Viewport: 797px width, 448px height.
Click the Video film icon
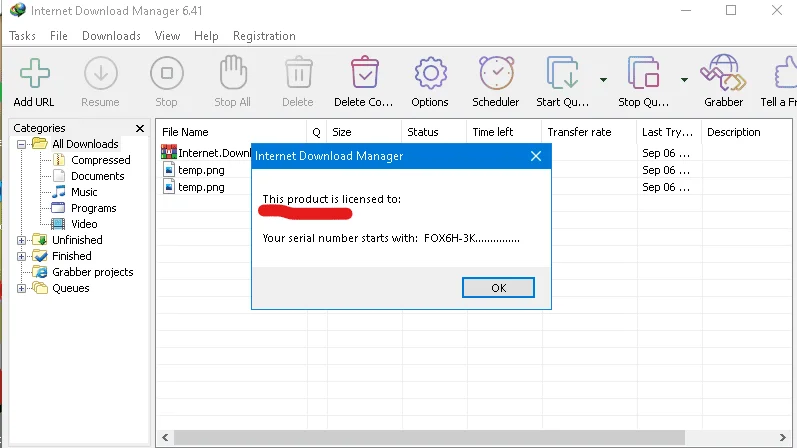point(58,224)
